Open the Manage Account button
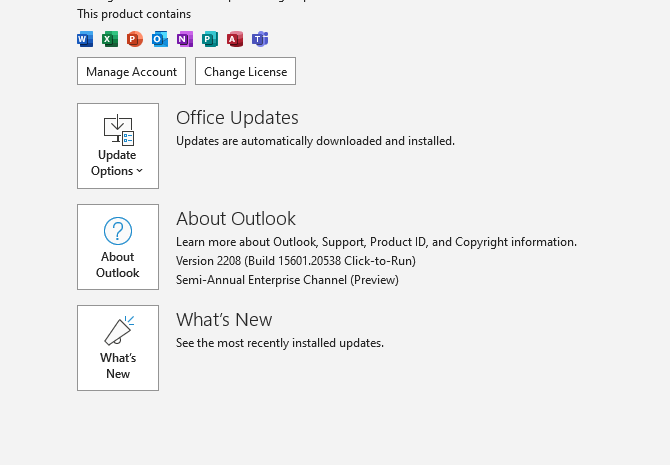The image size is (670, 465). tap(131, 71)
